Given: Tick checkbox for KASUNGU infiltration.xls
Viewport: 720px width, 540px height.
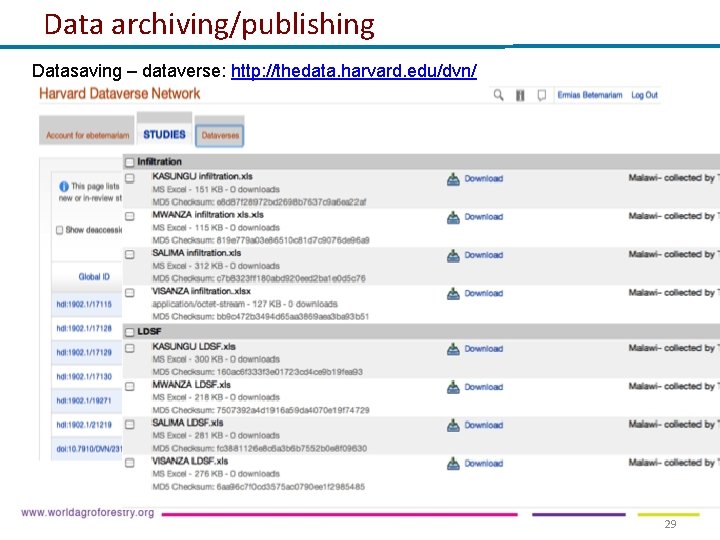Looking at the screenshot, I should click(130, 178).
